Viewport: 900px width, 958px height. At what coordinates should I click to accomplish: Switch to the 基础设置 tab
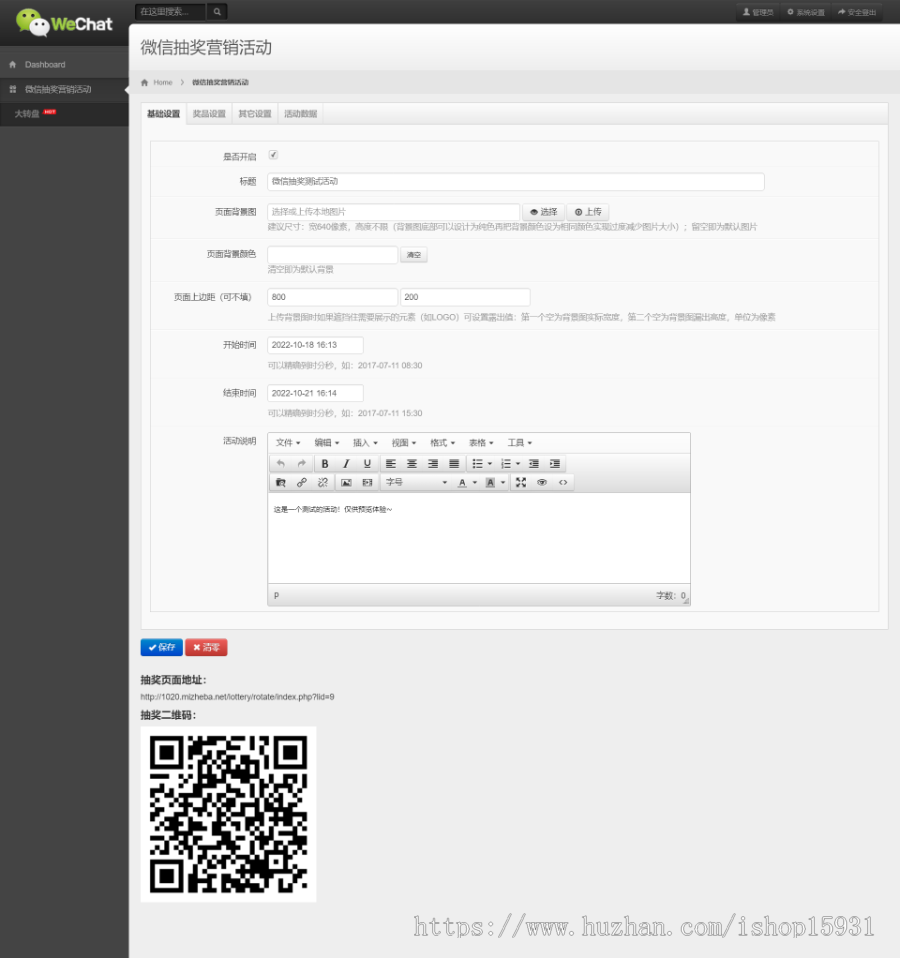coord(163,114)
